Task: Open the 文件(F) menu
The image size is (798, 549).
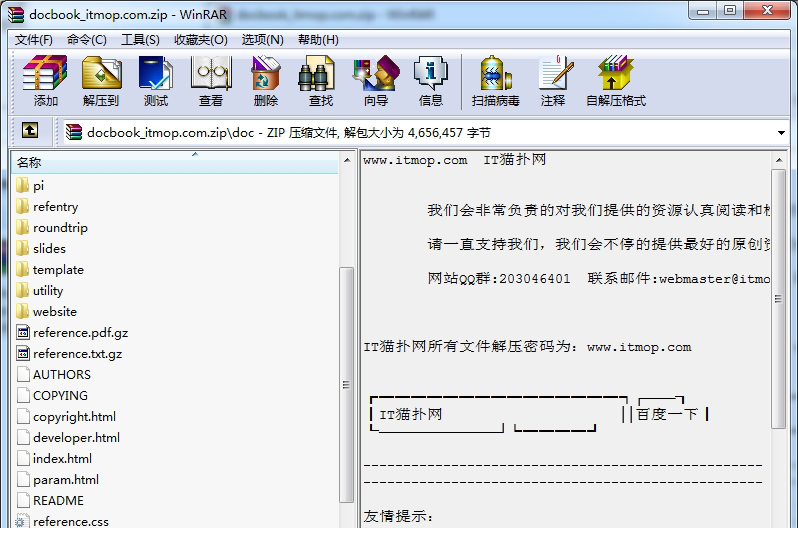Action: 34,40
